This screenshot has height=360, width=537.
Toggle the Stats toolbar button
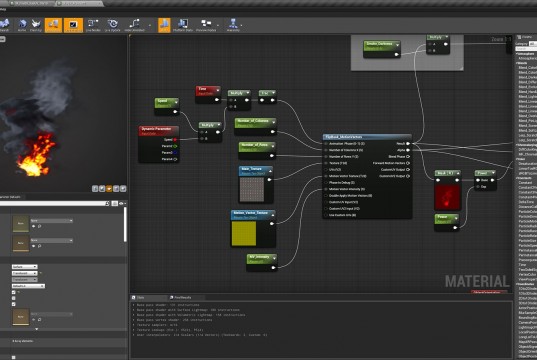164,25
